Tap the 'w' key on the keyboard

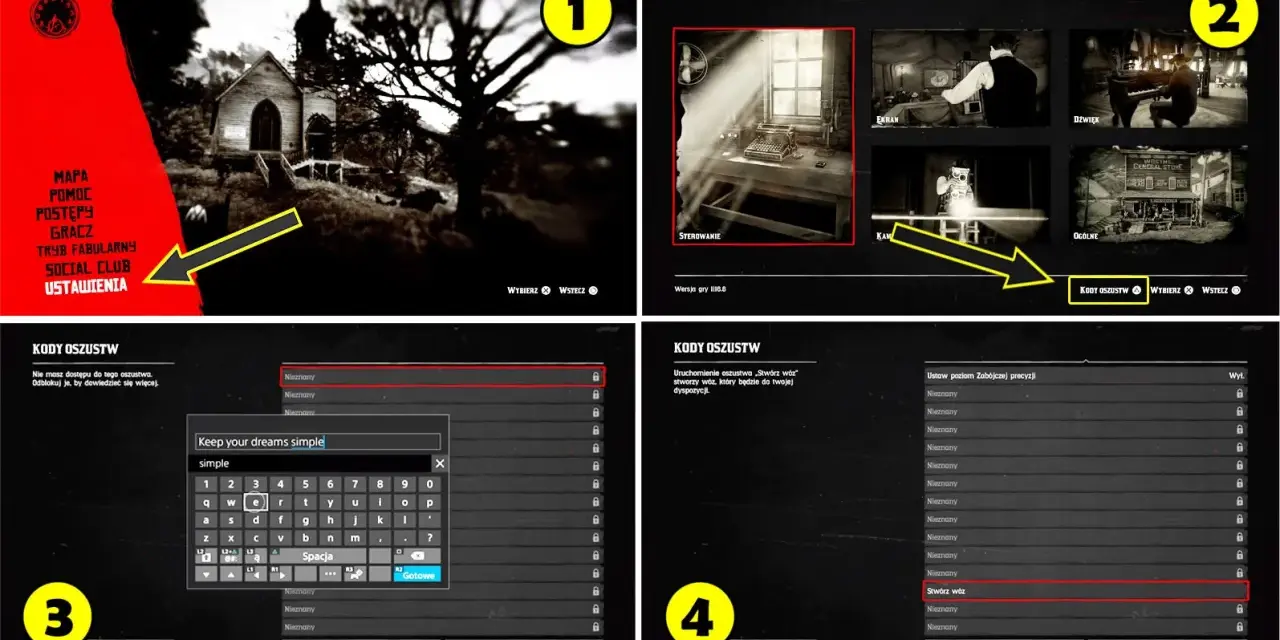[231, 502]
